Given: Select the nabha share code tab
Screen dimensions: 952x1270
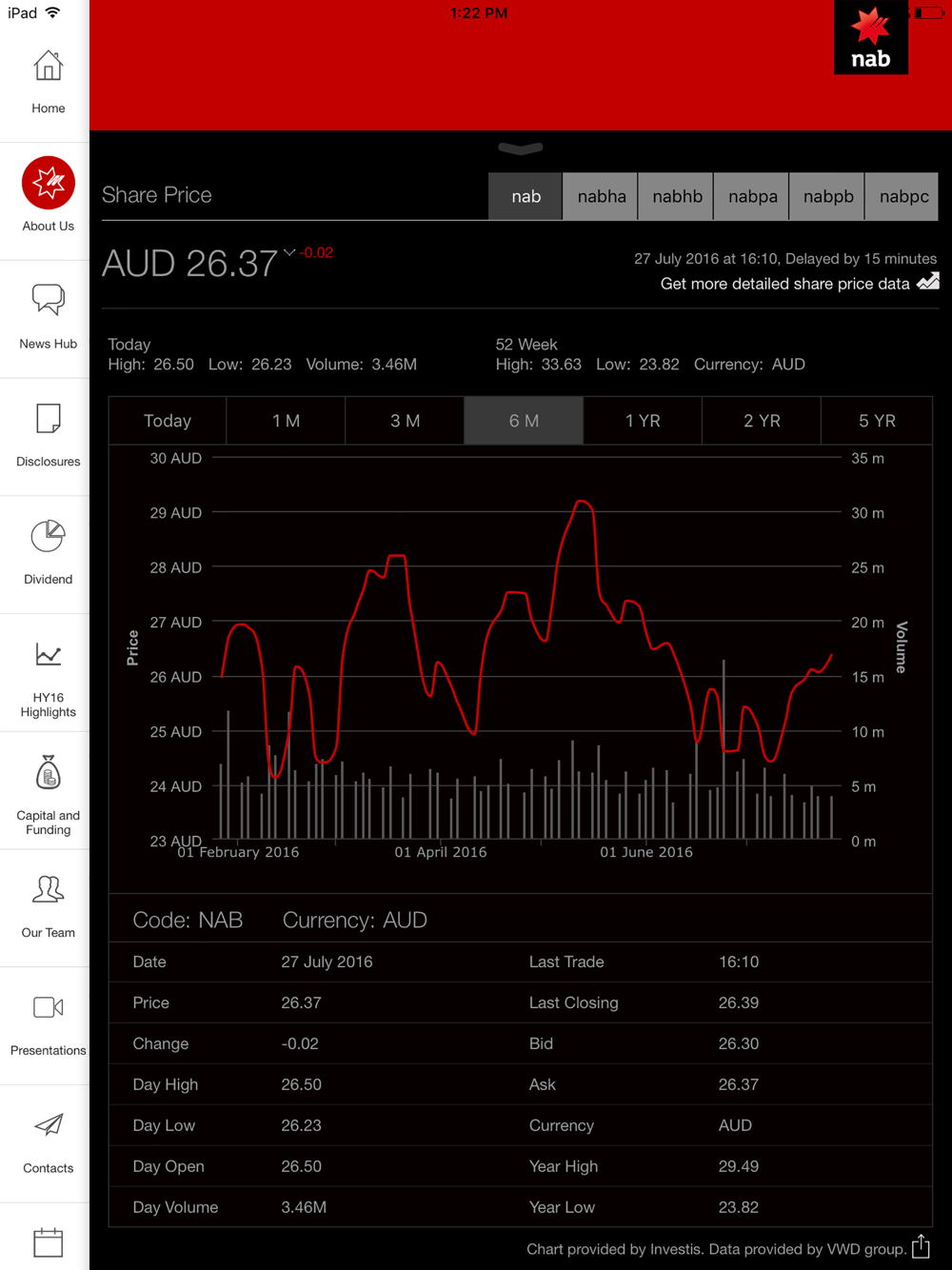Looking at the screenshot, I should pyautogui.click(x=602, y=197).
